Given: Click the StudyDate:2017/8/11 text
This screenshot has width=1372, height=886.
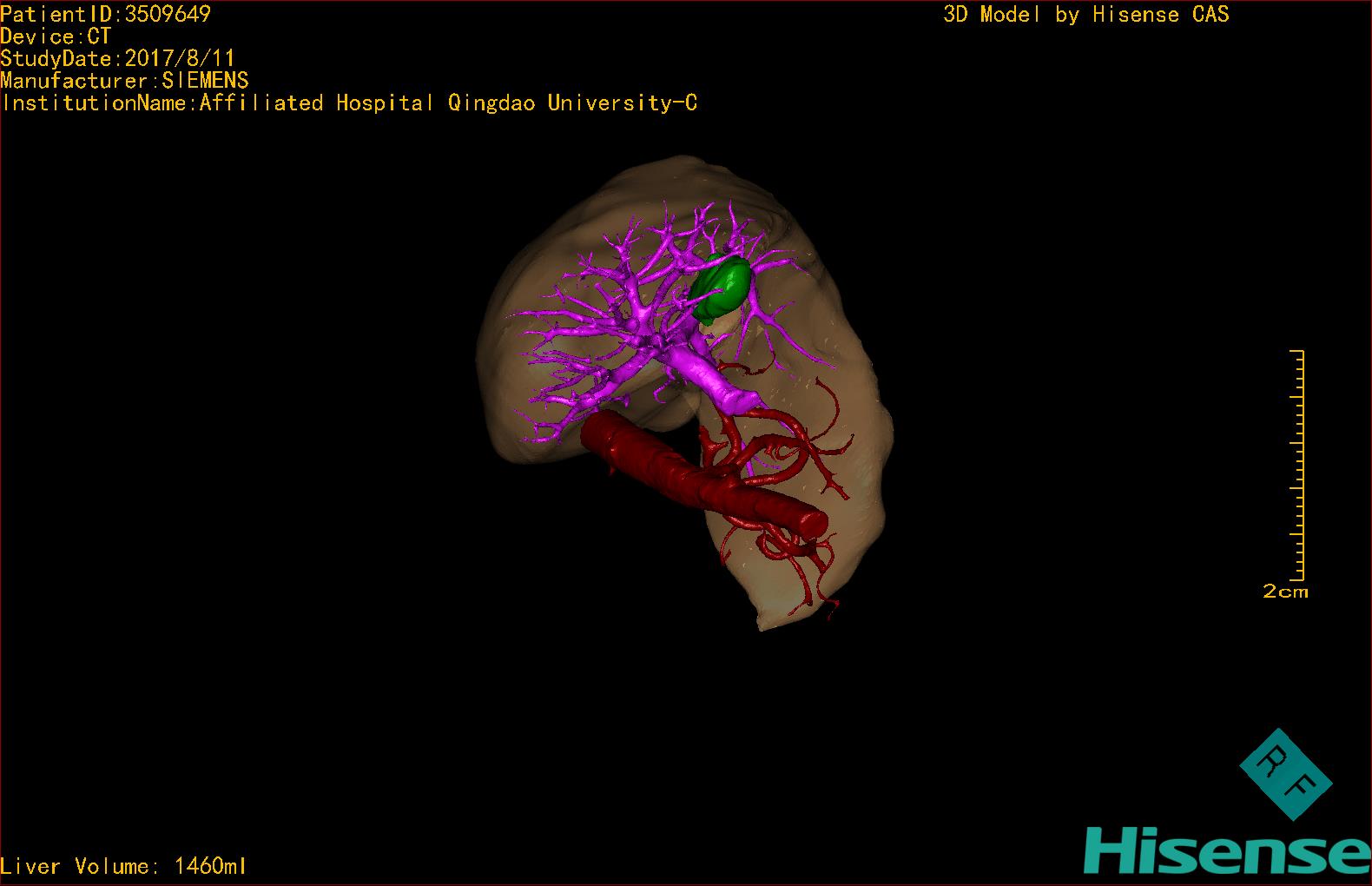Looking at the screenshot, I should [x=117, y=59].
